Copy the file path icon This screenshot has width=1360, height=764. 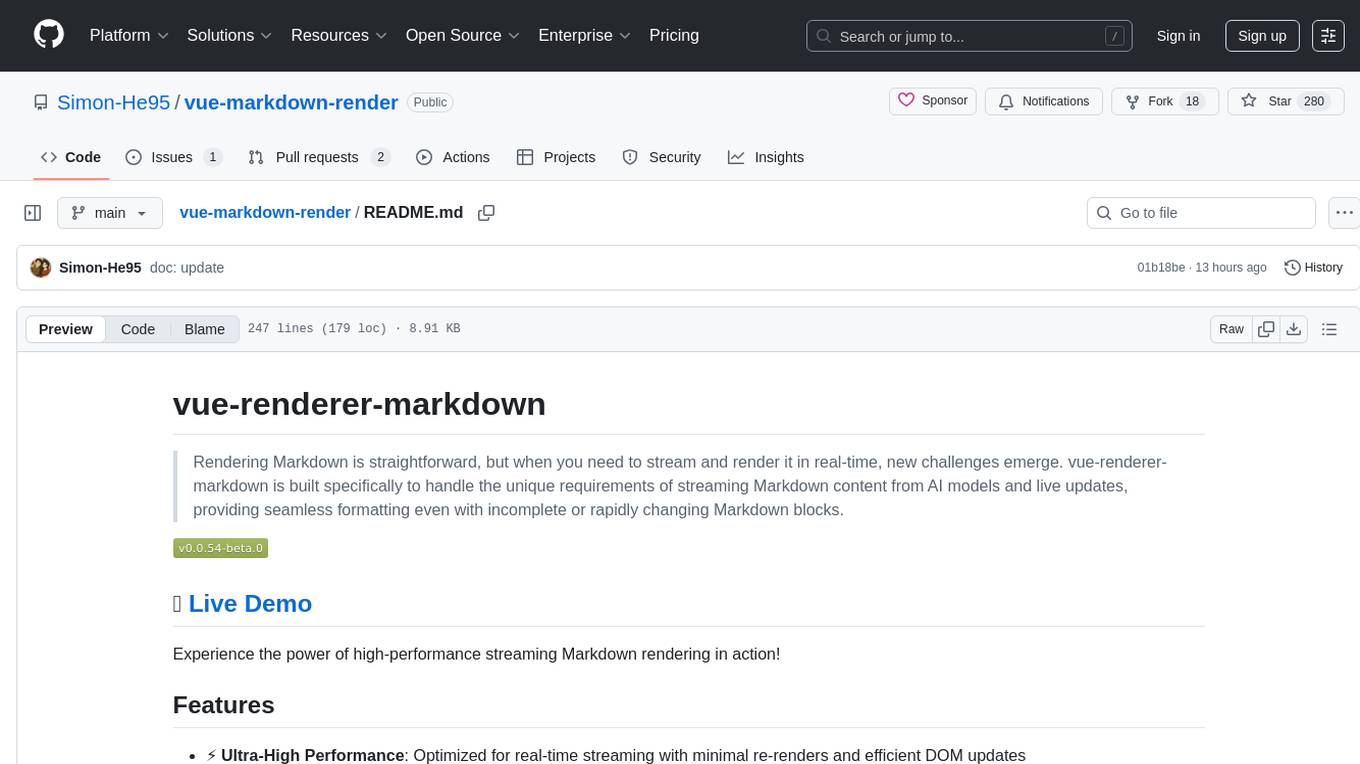[486, 213]
